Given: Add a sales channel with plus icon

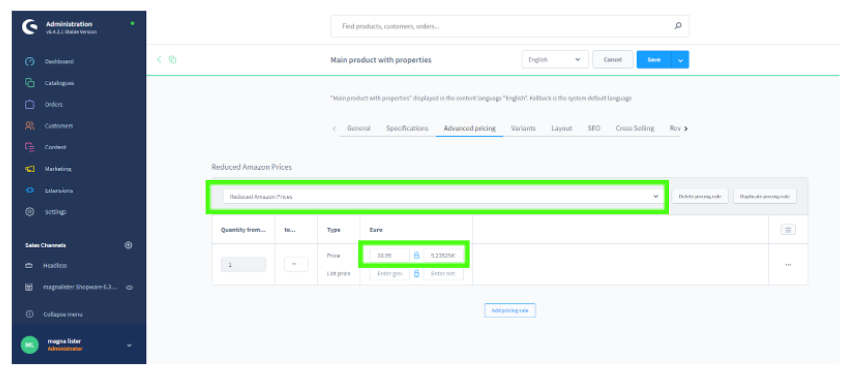Looking at the screenshot, I should [129, 245].
